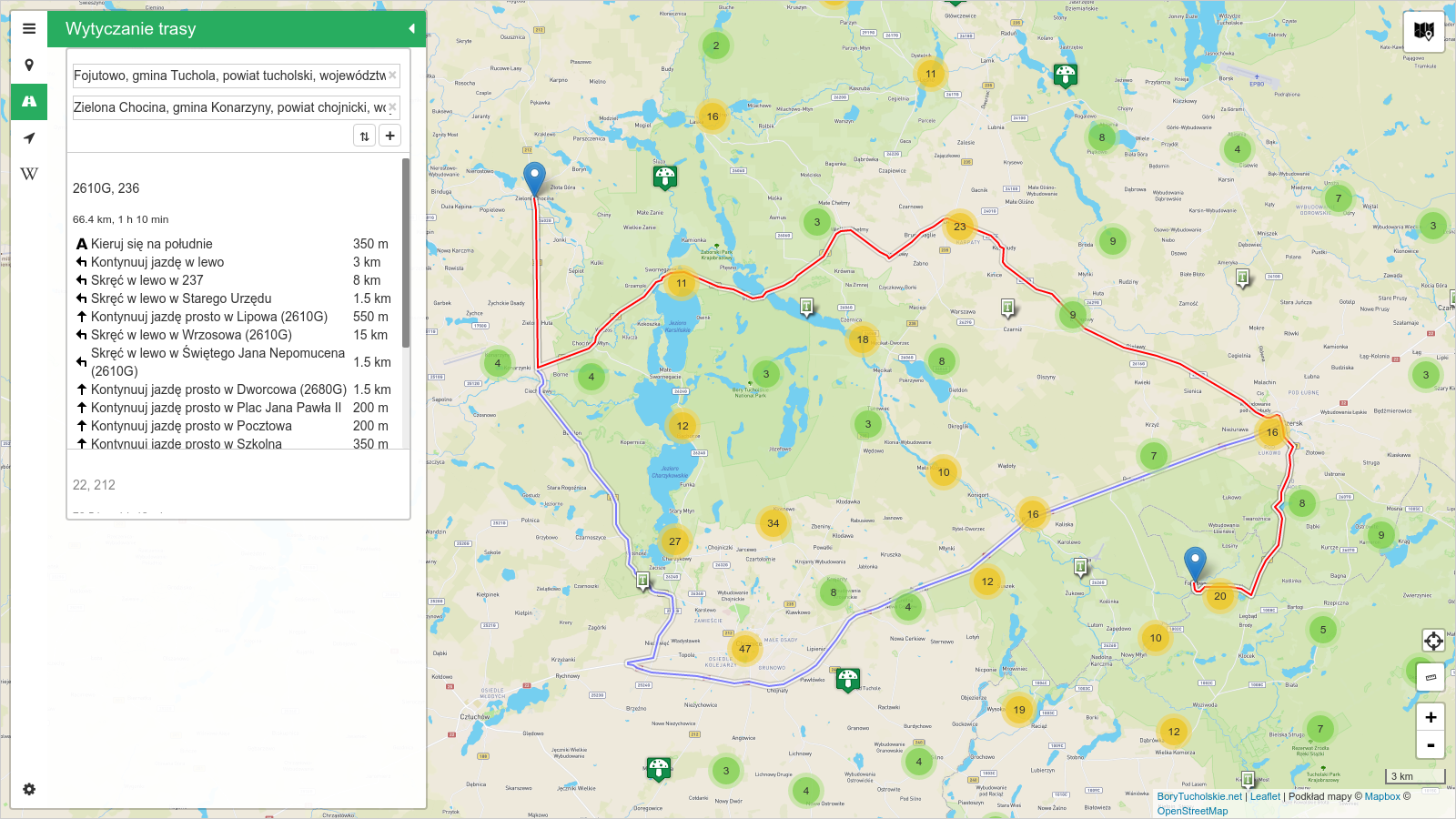Activate the ruler measurement tool
The image size is (1456, 819).
tap(1431, 676)
